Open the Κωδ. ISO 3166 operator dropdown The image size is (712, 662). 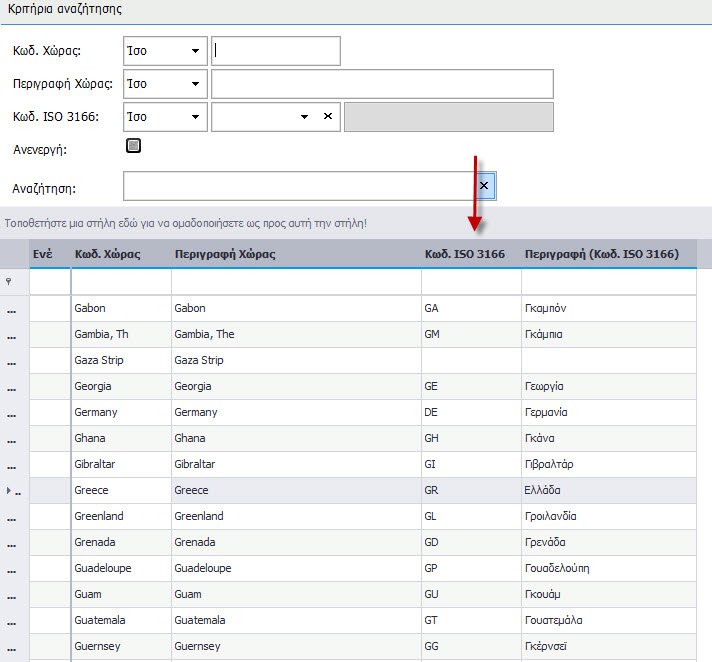(x=193, y=117)
